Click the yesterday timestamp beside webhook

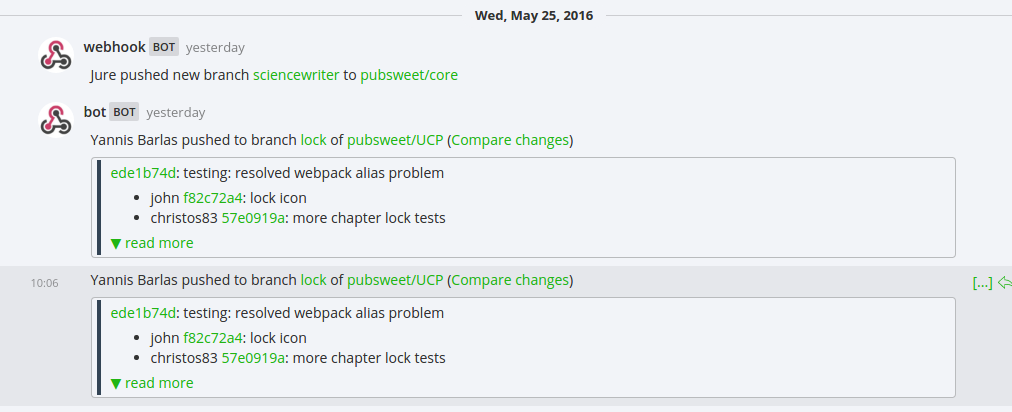point(215,47)
